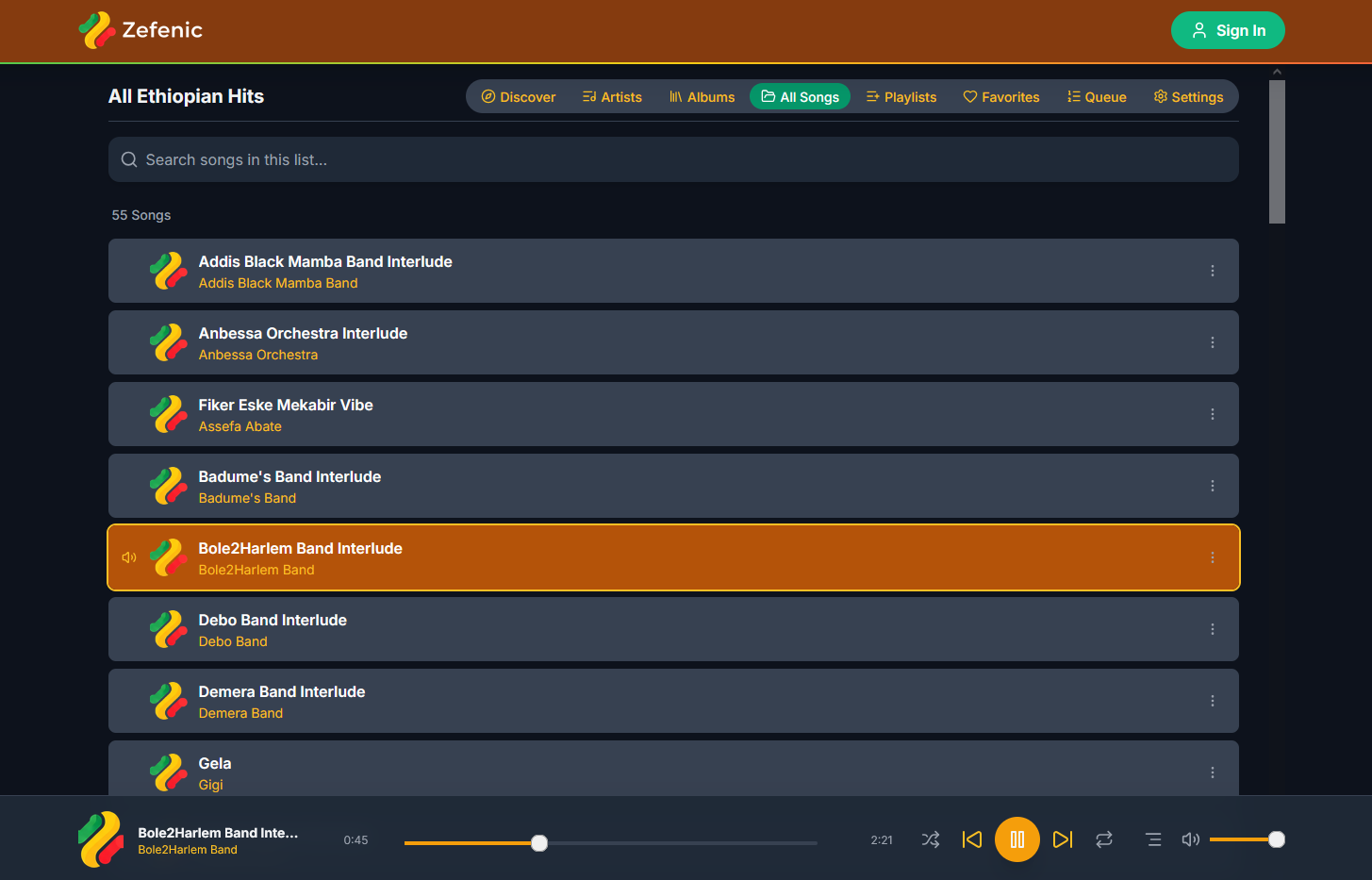Toggle repeat mode
Image resolution: width=1372 pixels, height=880 pixels.
pos(1104,839)
